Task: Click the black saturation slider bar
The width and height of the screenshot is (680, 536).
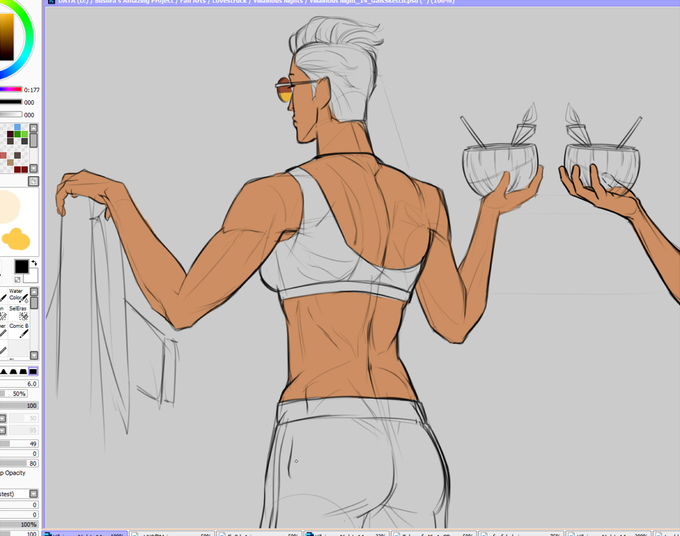Action: click(x=10, y=102)
